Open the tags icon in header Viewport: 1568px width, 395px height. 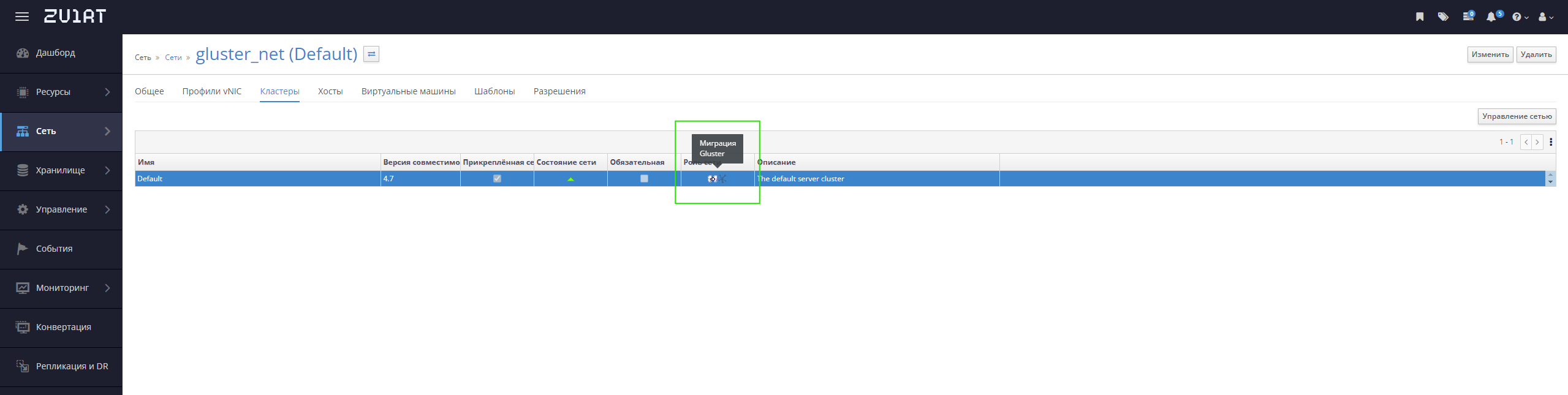1443,17
